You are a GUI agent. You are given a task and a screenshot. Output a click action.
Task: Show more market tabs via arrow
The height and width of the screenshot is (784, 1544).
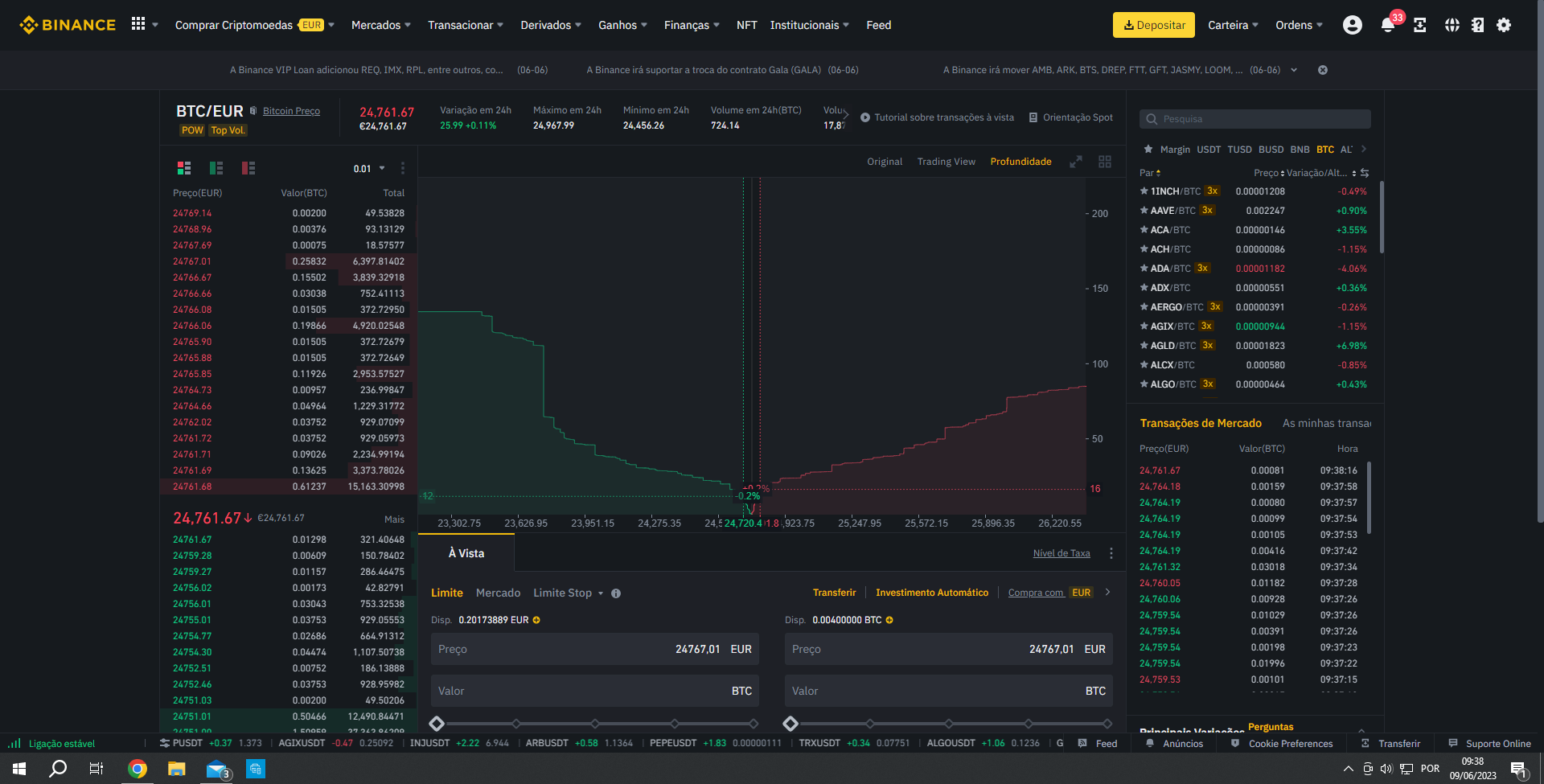1364,150
